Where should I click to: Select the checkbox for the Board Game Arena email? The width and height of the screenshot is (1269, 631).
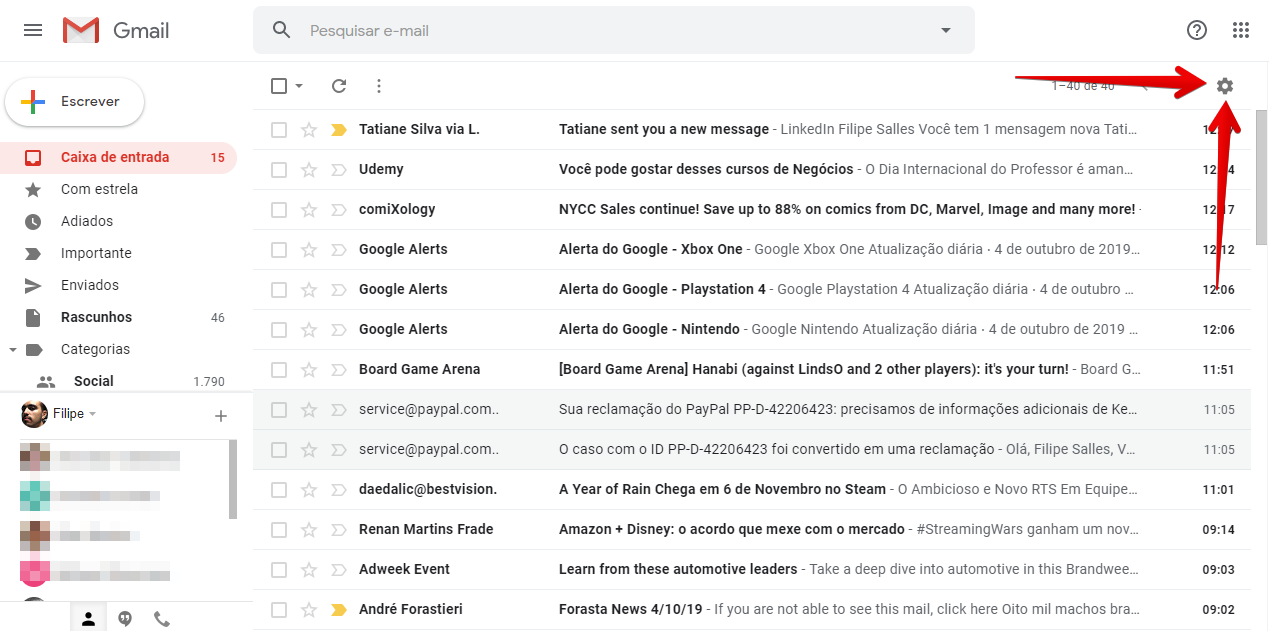click(x=278, y=369)
